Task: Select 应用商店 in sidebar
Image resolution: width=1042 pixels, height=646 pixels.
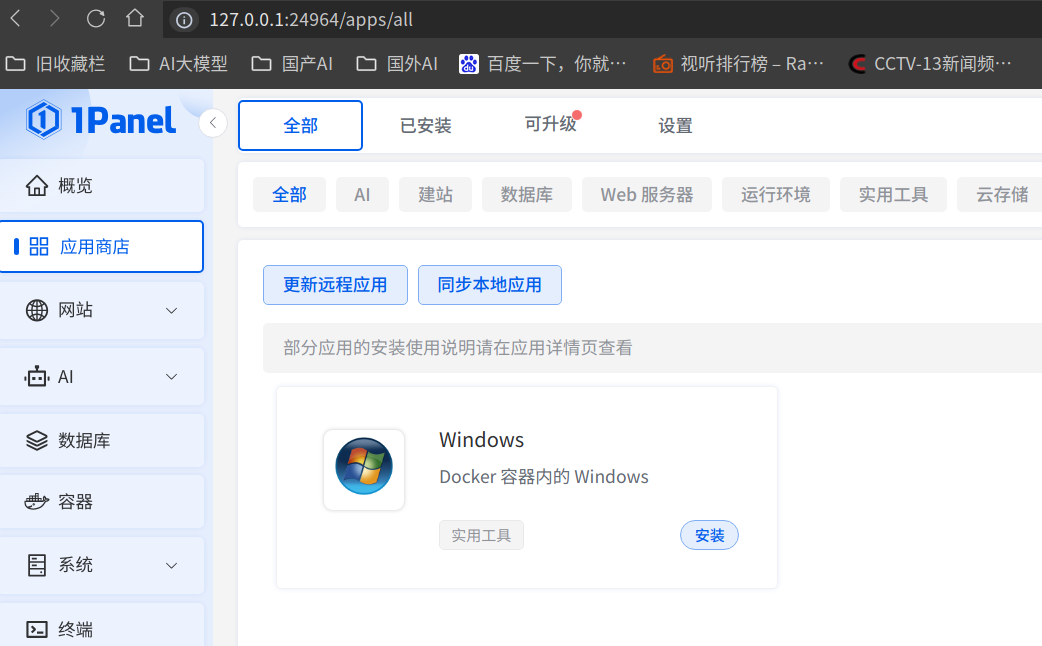Action: pyautogui.click(x=102, y=247)
